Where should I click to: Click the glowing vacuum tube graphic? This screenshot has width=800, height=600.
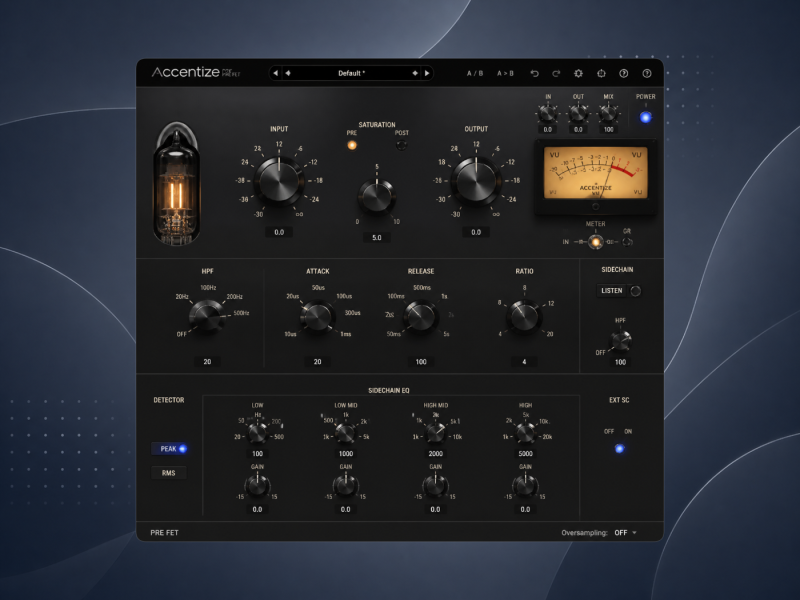click(x=176, y=183)
